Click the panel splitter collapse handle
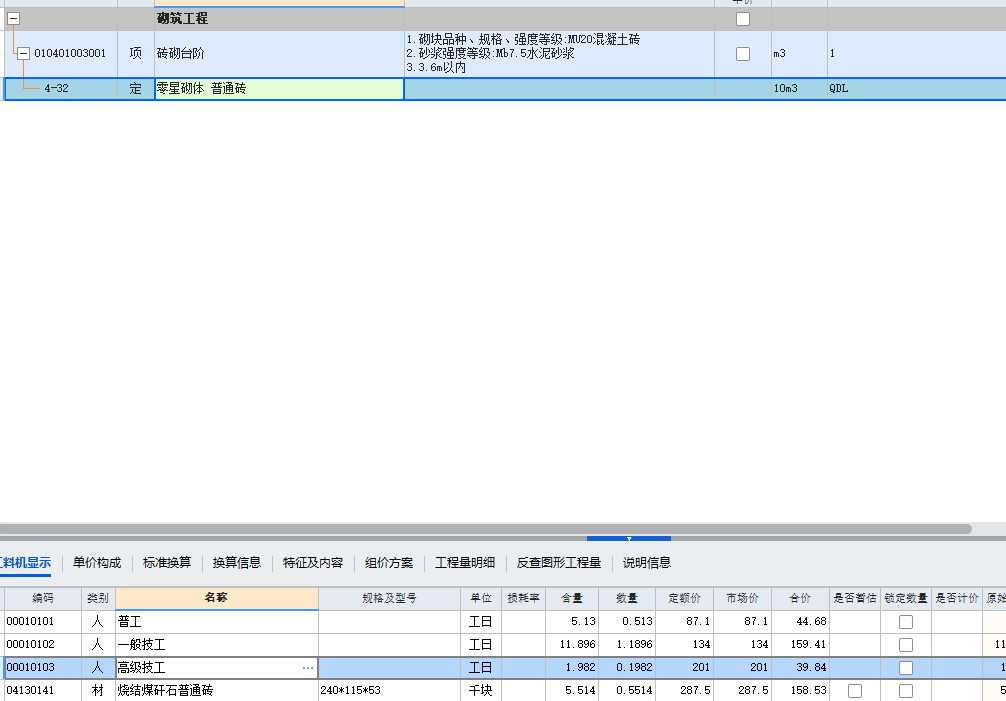This screenshot has height=701, width=1006. tap(629, 539)
